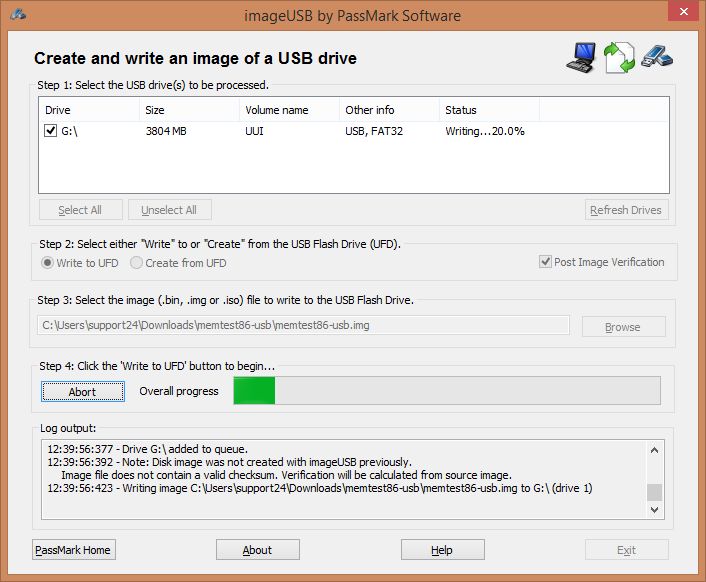Sort by the Volume name column header
706x582 pixels.
(290, 110)
